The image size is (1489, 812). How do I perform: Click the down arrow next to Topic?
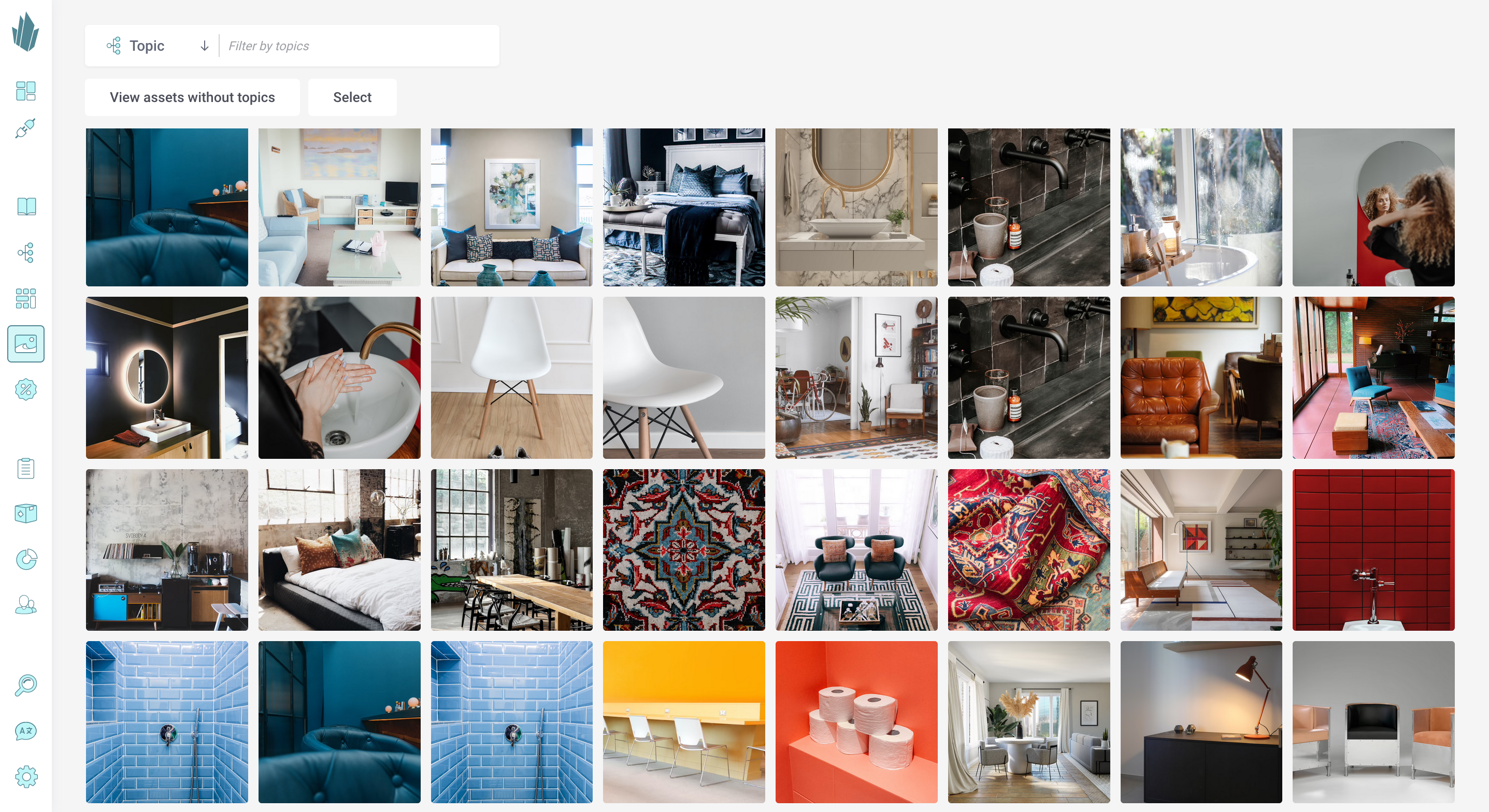[203, 46]
